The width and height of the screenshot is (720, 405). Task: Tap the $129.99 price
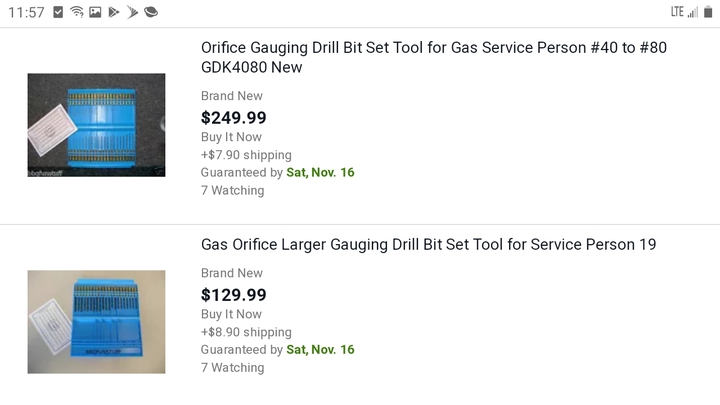pos(233,295)
